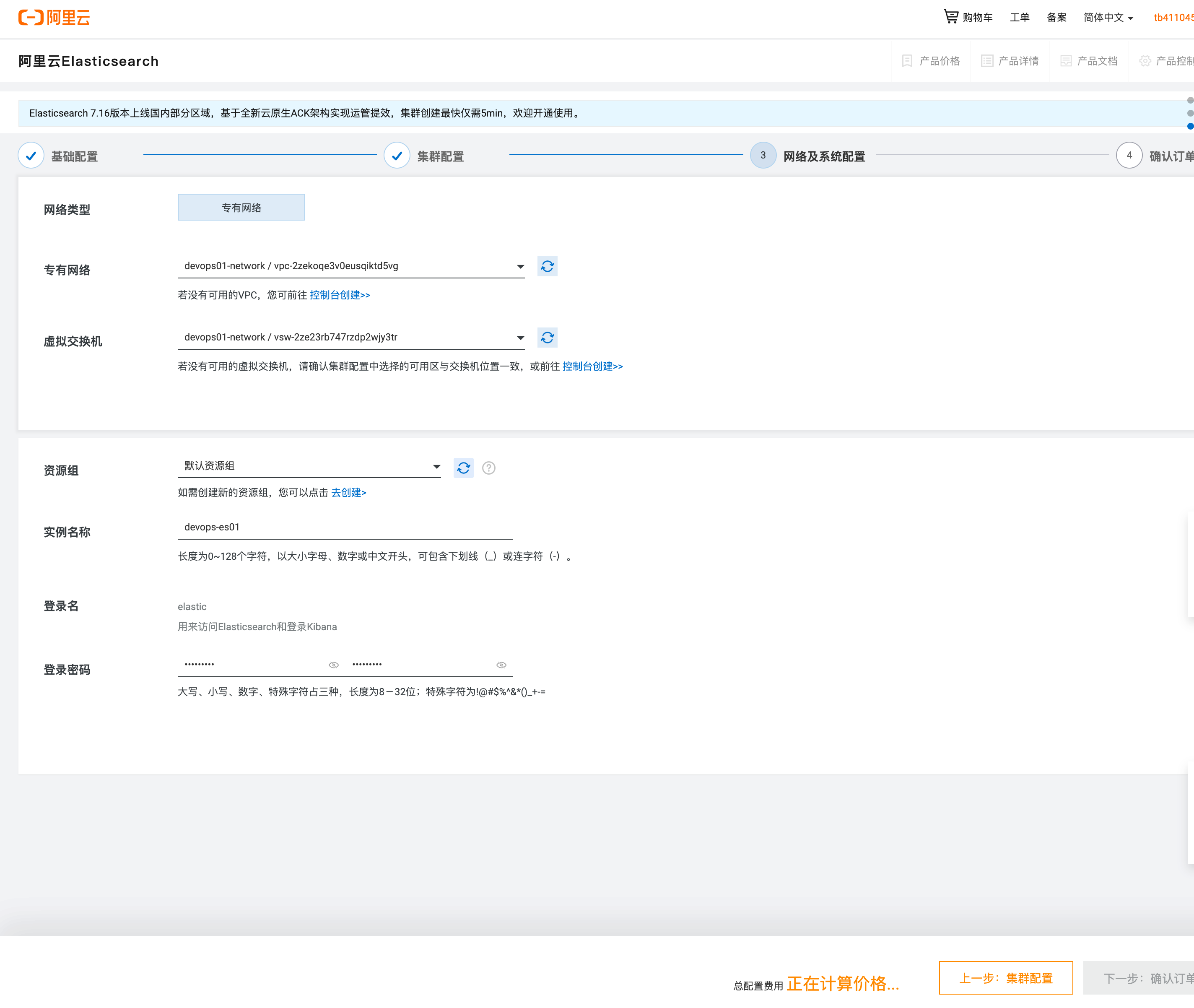
Task: Open the shopping cart icon
Action: [x=950, y=17]
